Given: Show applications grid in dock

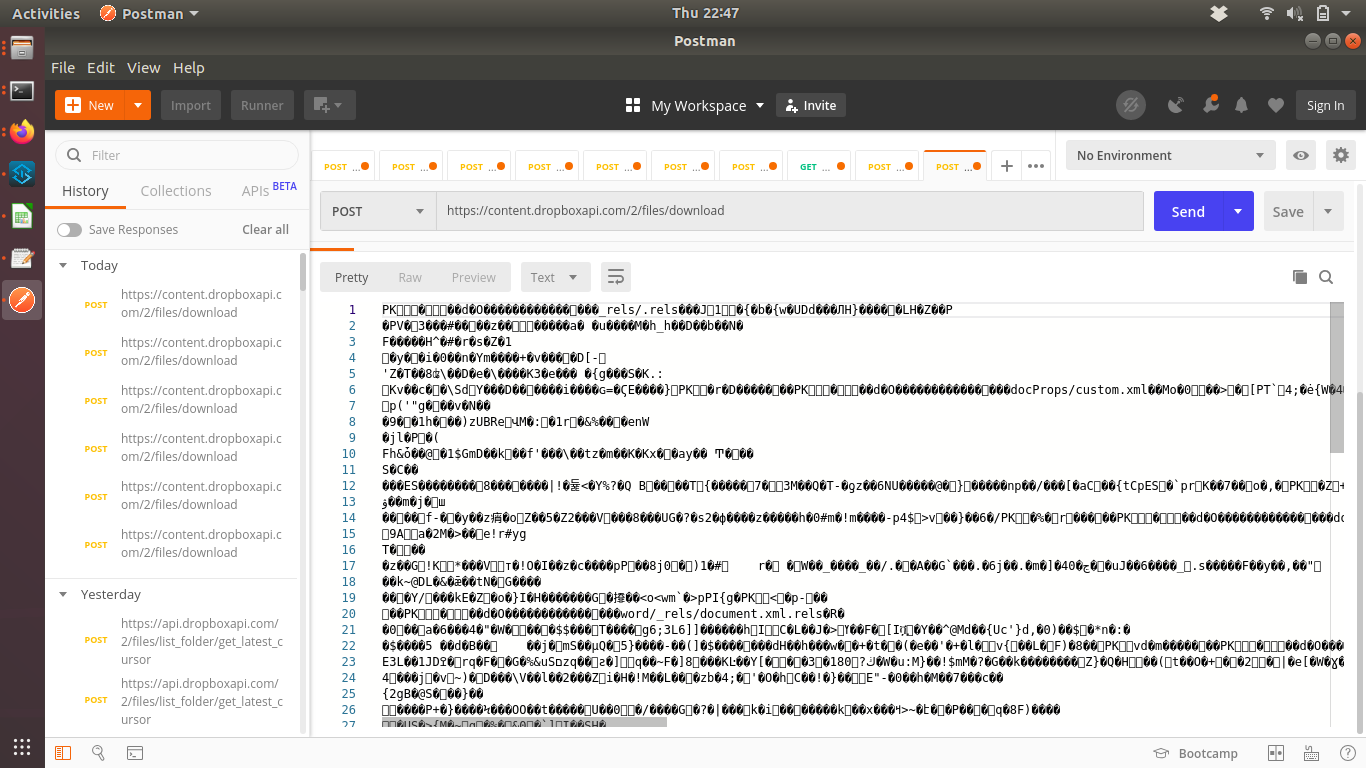Looking at the screenshot, I should [x=22, y=746].
